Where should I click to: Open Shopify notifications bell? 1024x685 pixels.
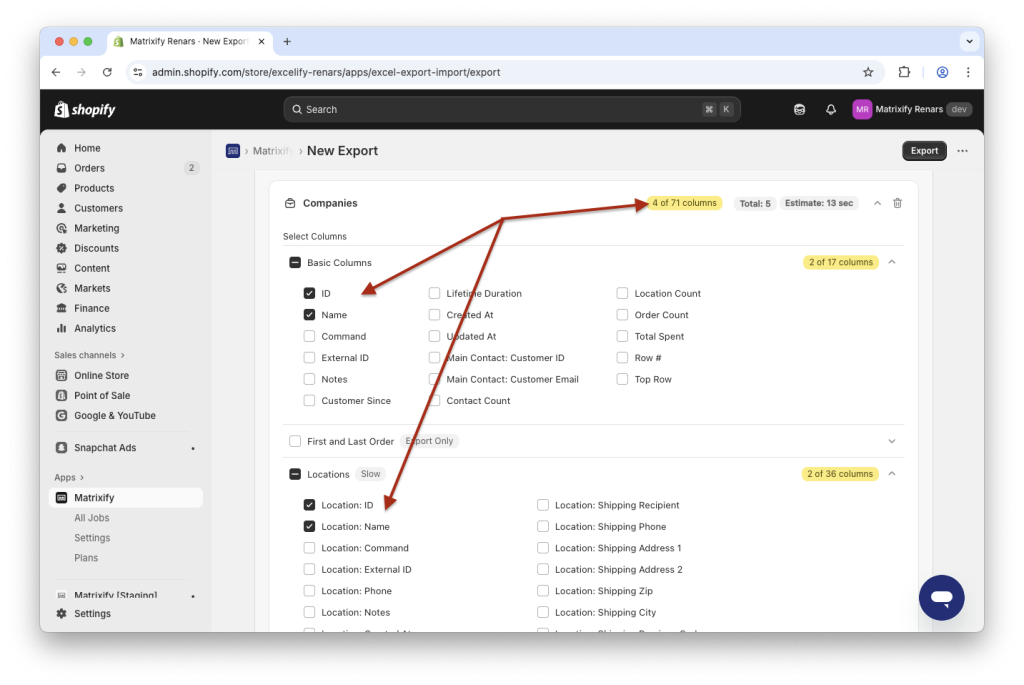[830, 109]
